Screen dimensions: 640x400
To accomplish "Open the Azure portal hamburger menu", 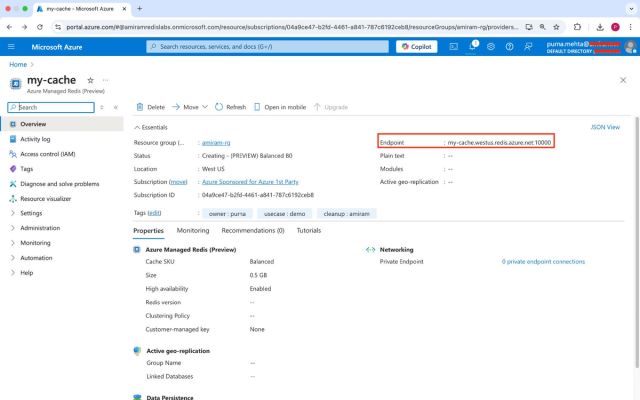I will point(11,47).
